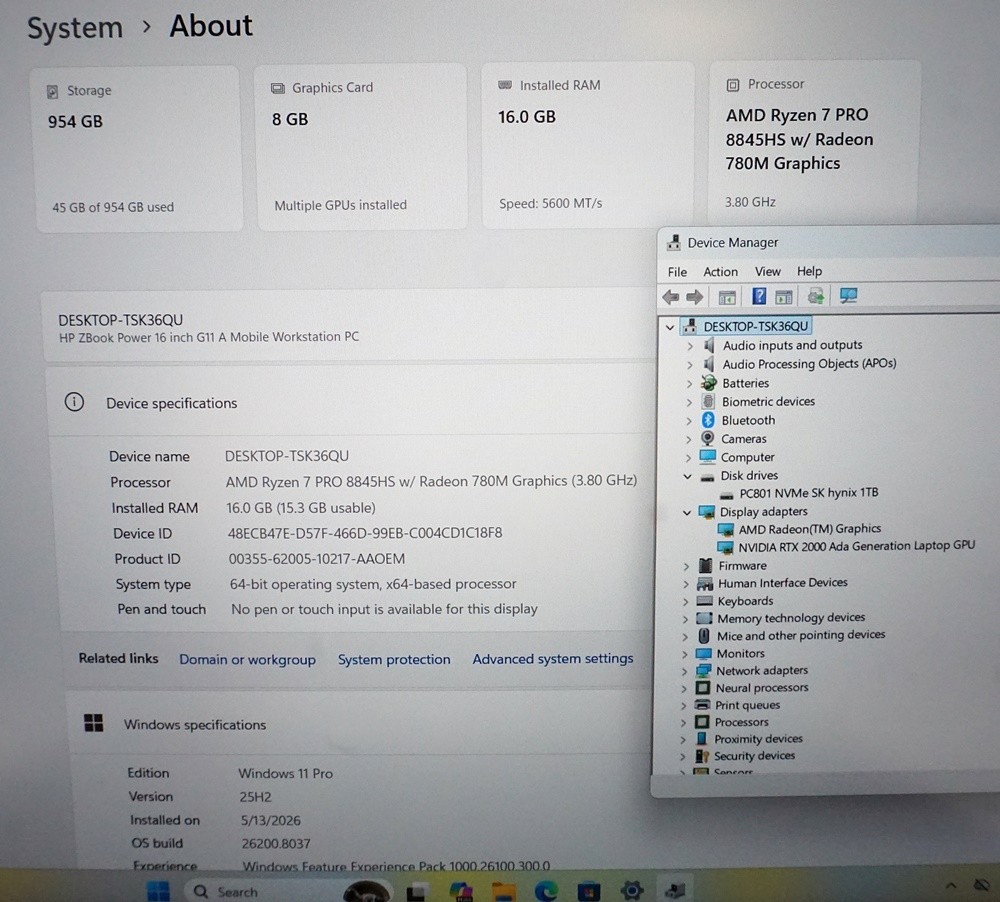Click the taskbar Search box
Viewport: 1000px width, 902px height.
[261, 891]
